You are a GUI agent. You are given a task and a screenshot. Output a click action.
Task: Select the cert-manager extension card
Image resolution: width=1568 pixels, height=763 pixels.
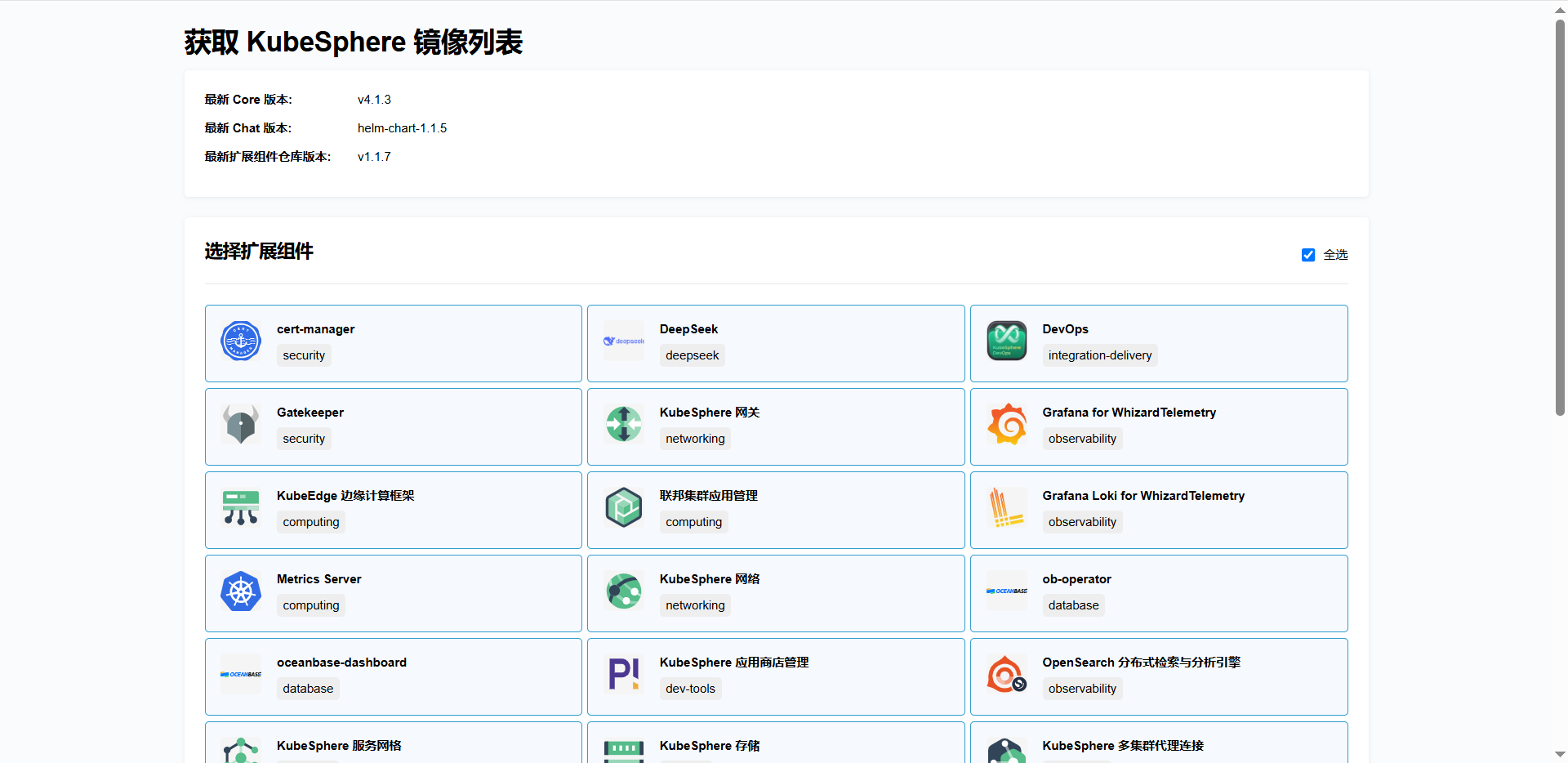394,343
